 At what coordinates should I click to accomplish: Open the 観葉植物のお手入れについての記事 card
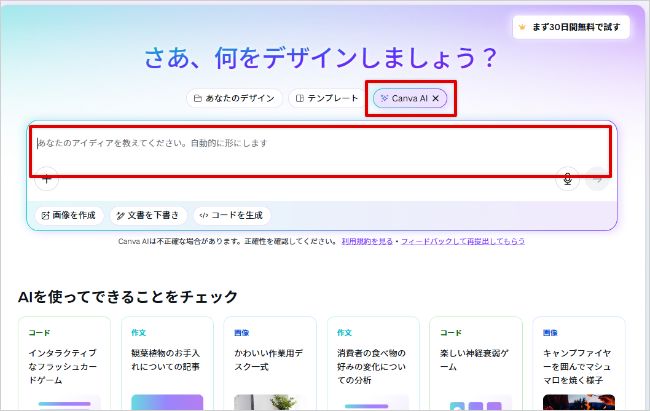pos(167,363)
